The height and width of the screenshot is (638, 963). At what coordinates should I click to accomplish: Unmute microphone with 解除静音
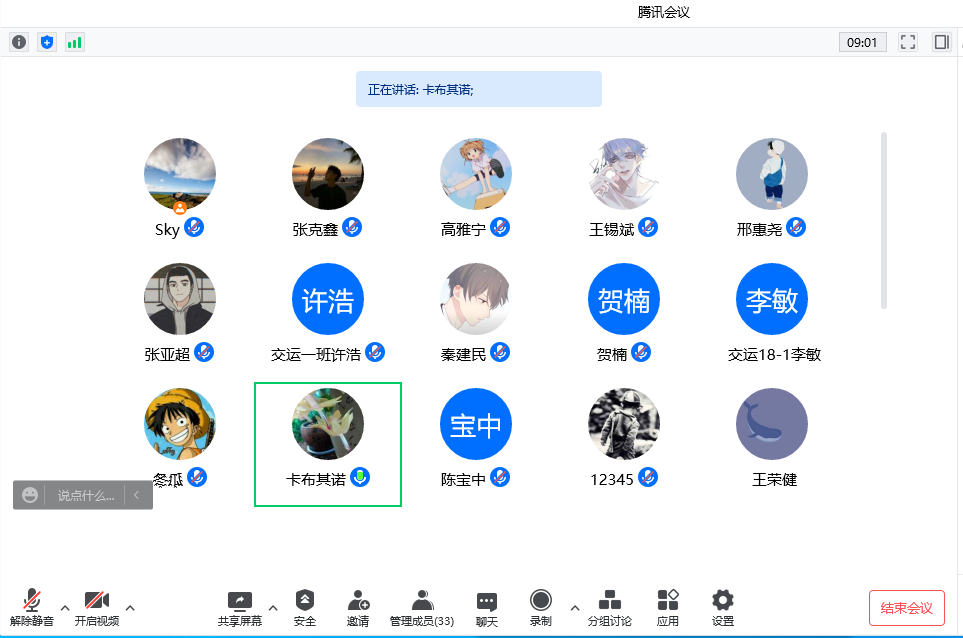pos(32,608)
